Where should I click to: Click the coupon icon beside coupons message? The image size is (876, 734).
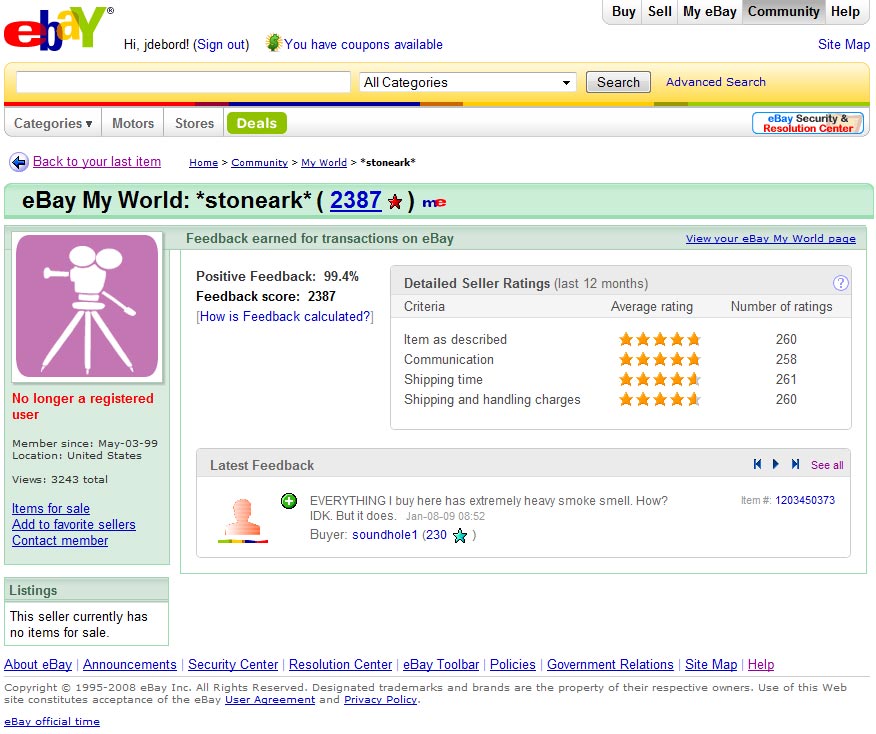273,42
